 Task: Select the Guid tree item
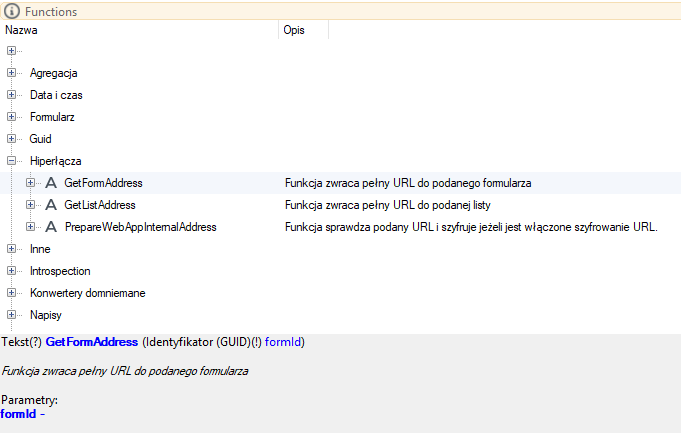40,139
